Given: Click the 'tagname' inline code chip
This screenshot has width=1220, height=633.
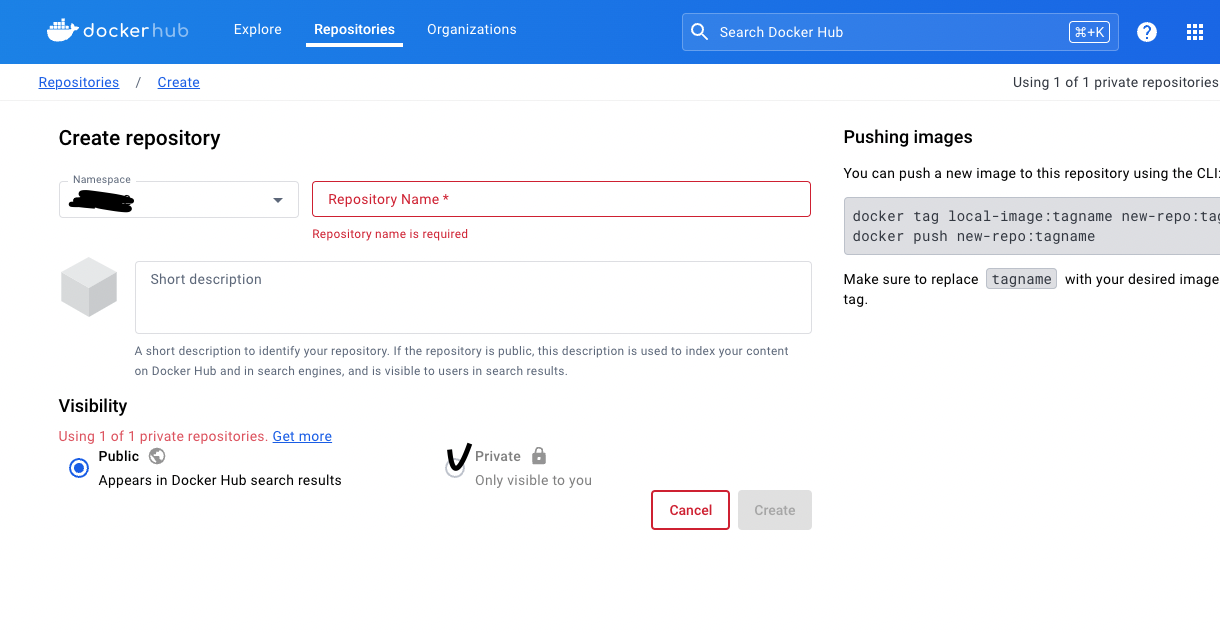Looking at the screenshot, I should click(x=1021, y=279).
